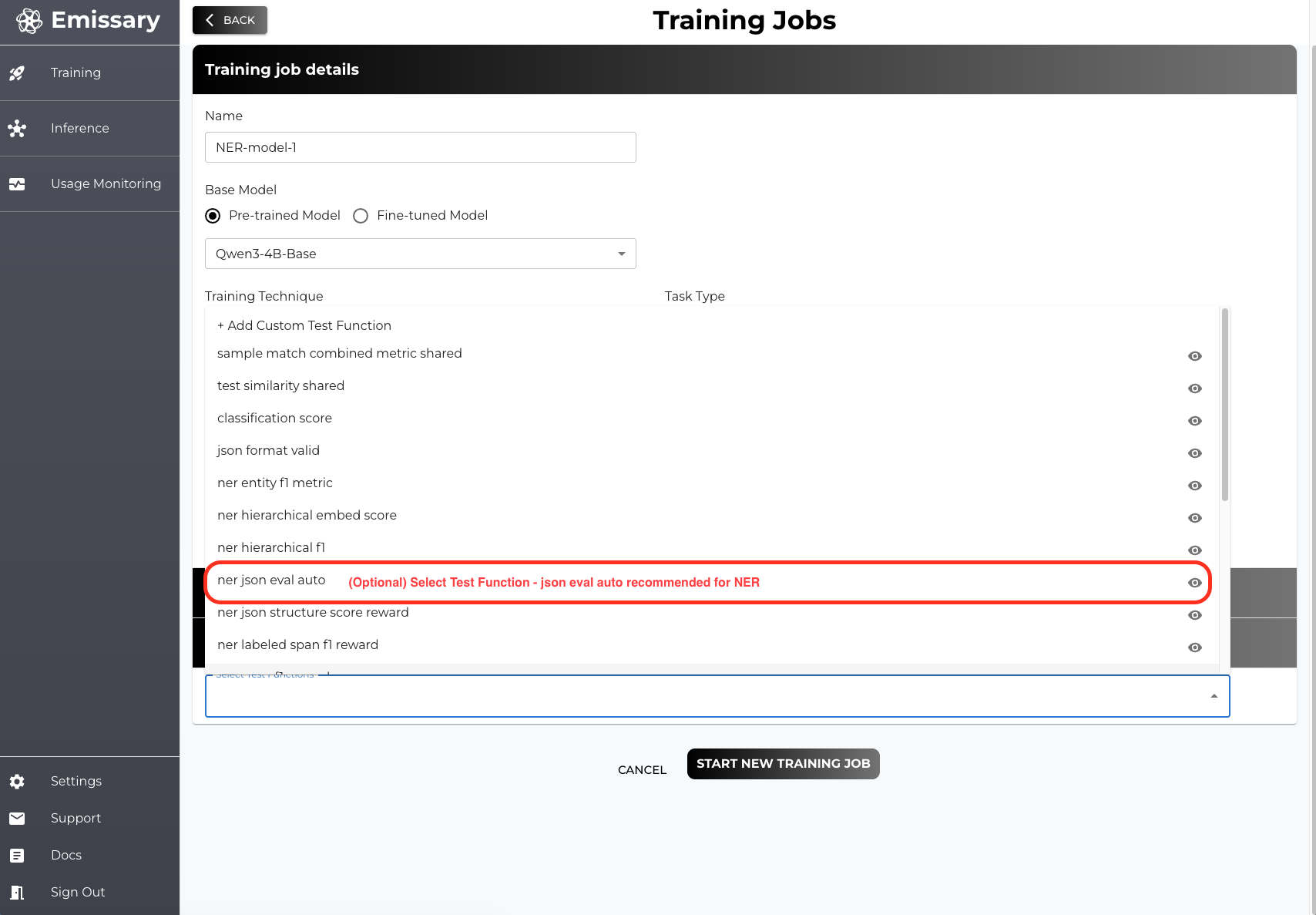Viewport: 1316px width, 915px height.
Task: Click the Sign Out door icon
Action: 17,893
